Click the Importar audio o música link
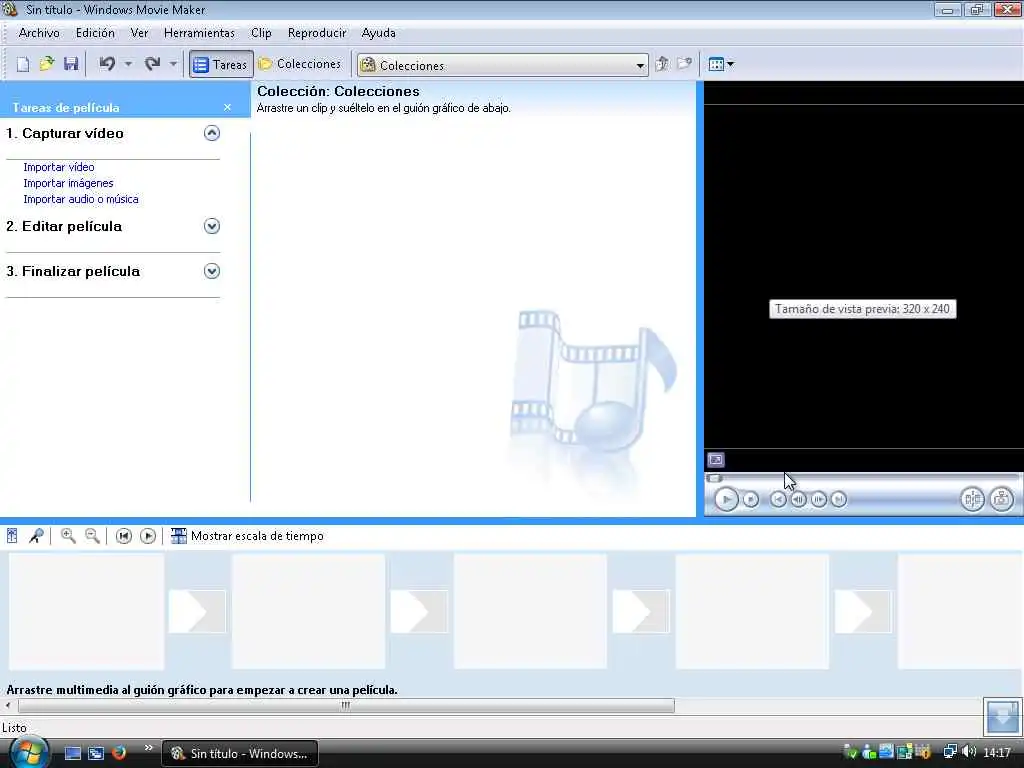Image resolution: width=1024 pixels, height=768 pixels. [x=81, y=199]
